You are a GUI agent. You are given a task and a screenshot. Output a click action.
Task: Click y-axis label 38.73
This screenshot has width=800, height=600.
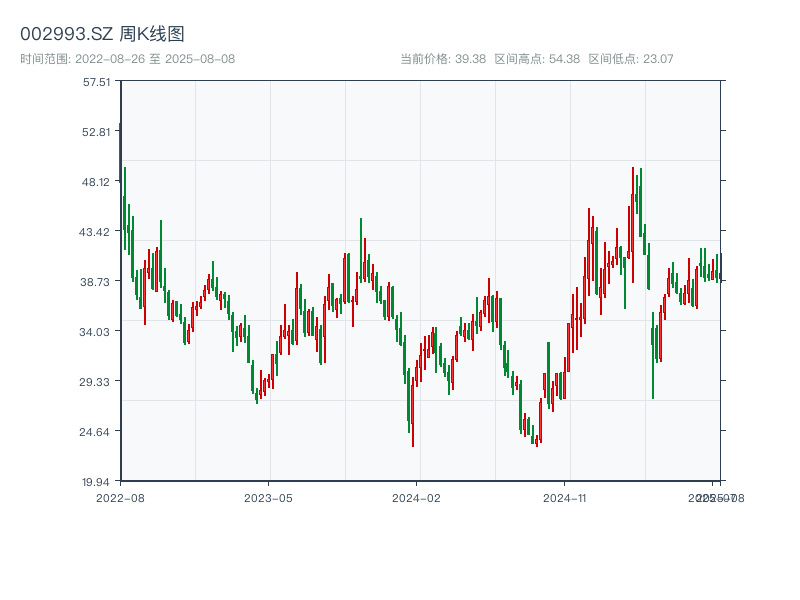(x=95, y=282)
